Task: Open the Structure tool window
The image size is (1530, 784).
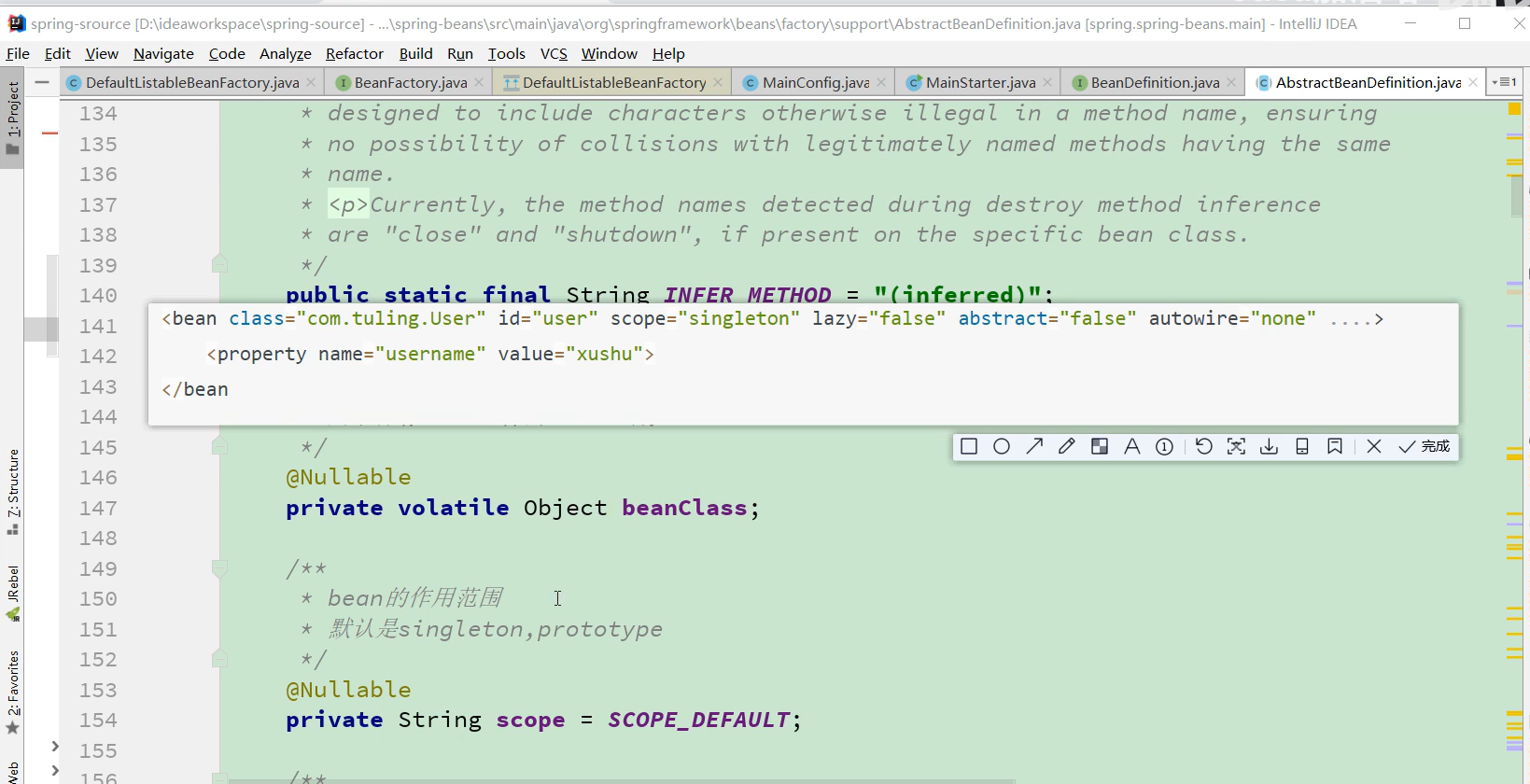Action: [x=12, y=492]
